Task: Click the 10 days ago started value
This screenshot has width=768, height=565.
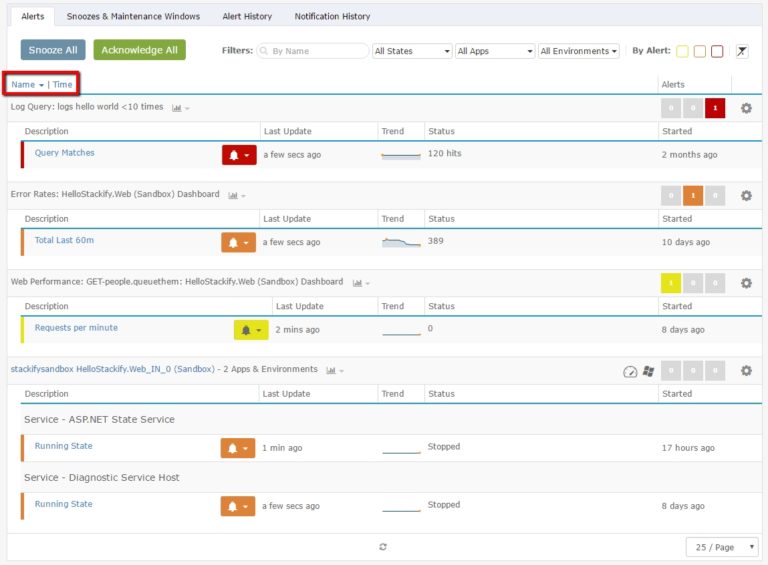Action: tap(686, 242)
